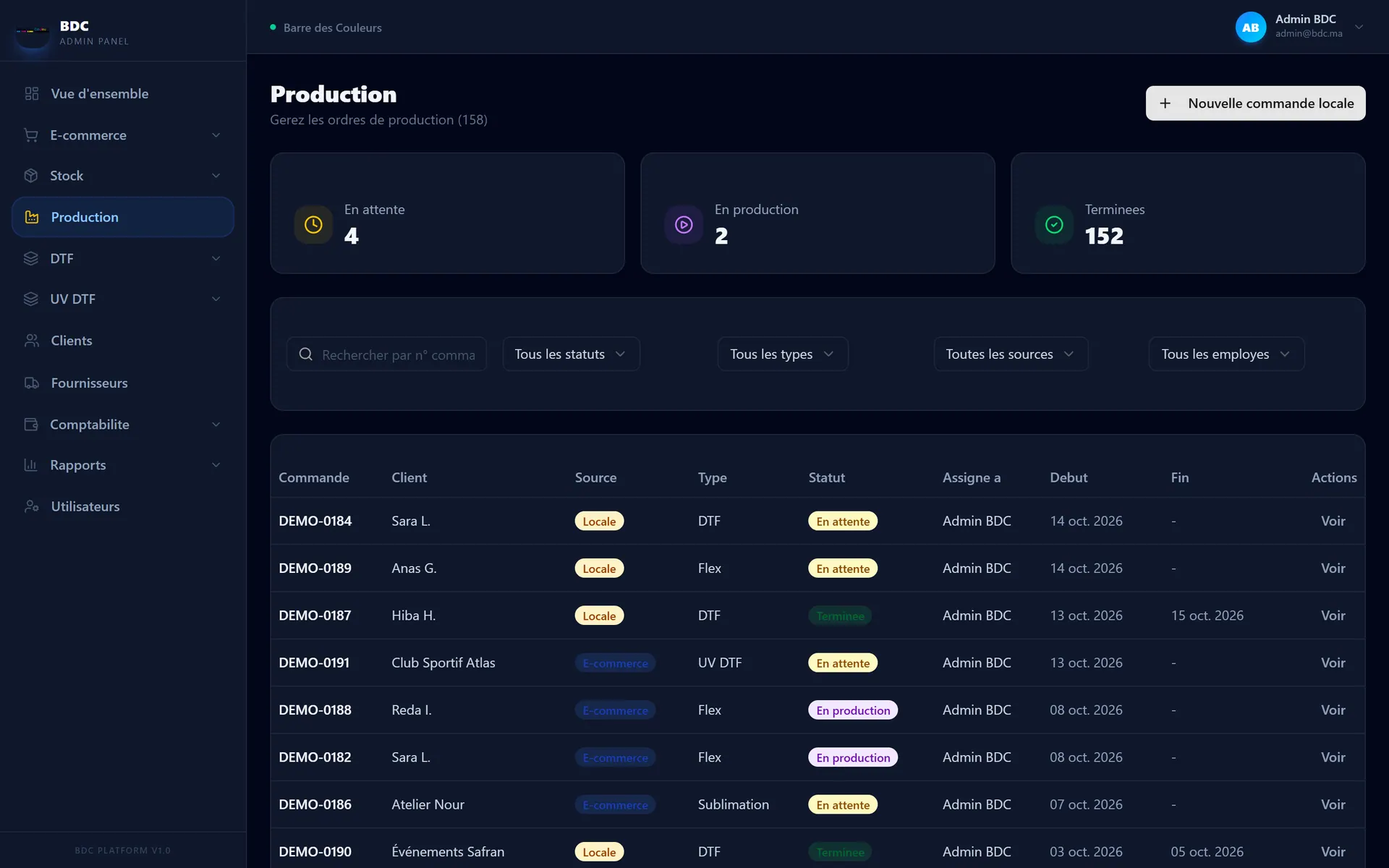
Task: Open the Tous les types dropdown
Action: (x=782, y=354)
